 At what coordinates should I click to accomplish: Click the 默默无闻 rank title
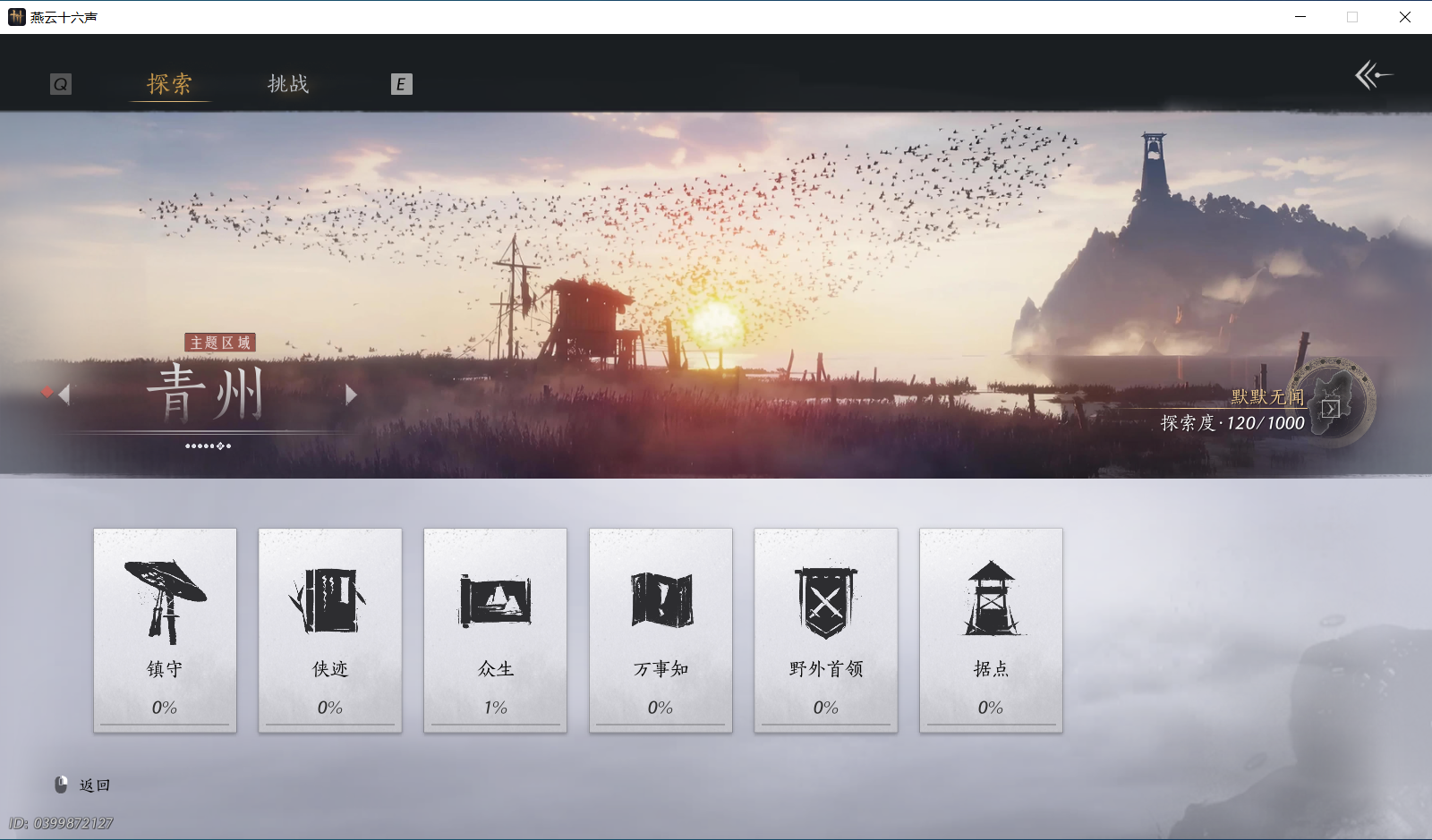(1267, 397)
